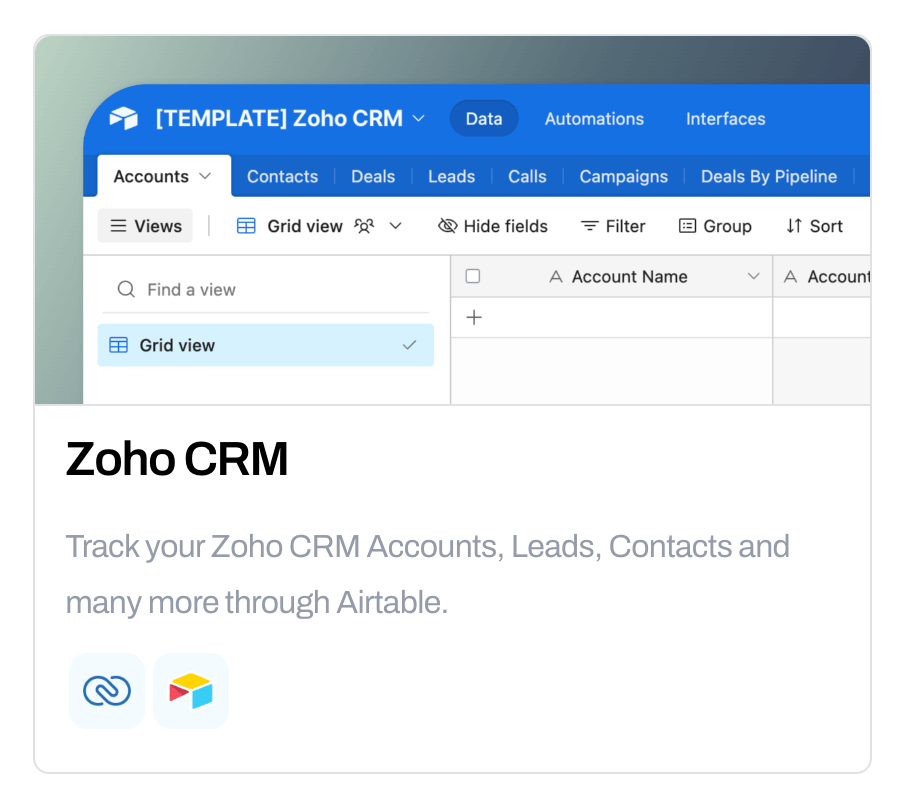912x804 pixels.
Task: Open Hide fields menu
Action: 493,226
